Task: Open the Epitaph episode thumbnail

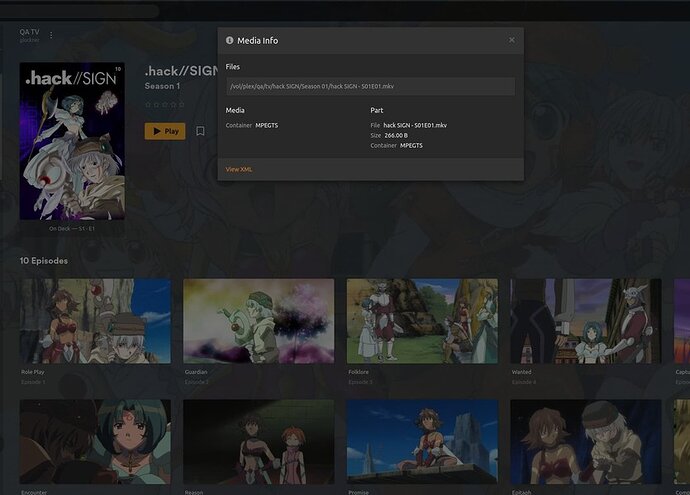Action: [586, 442]
